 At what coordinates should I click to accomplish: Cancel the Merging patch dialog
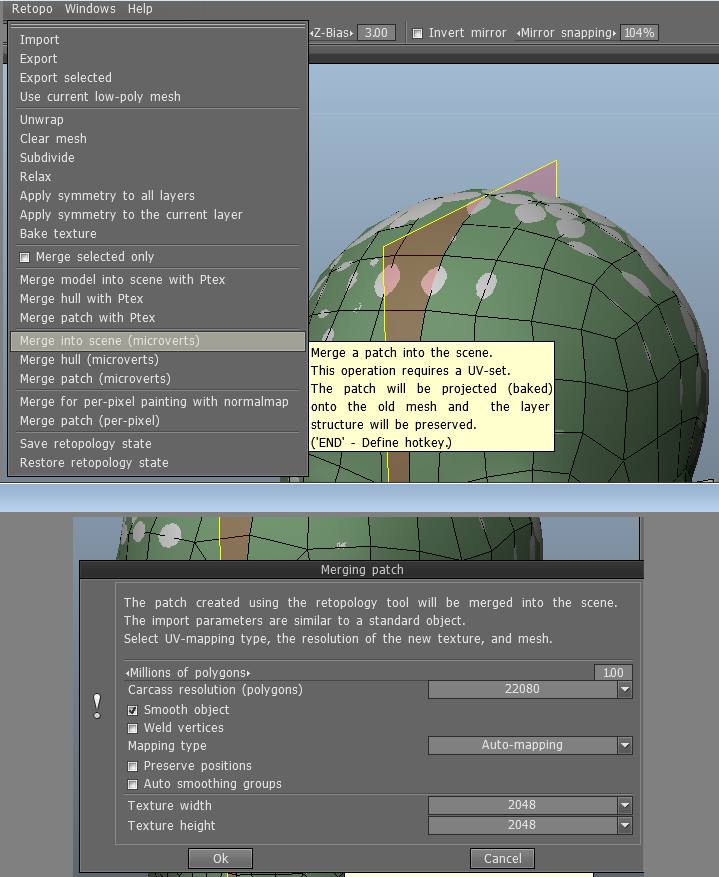click(x=502, y=859)
